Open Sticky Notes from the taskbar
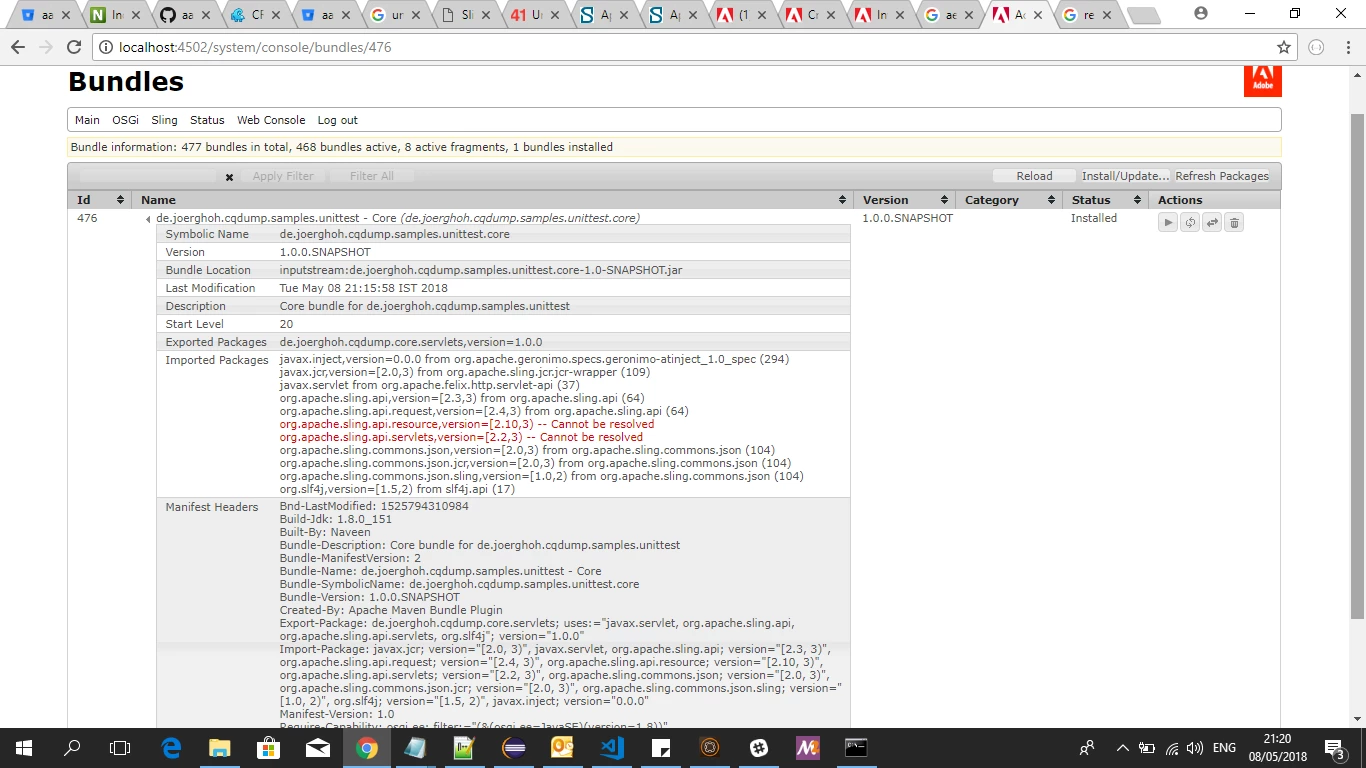The height and width of the screenshot is (768, 1366). pyautogui.click(x=661, y=748)
